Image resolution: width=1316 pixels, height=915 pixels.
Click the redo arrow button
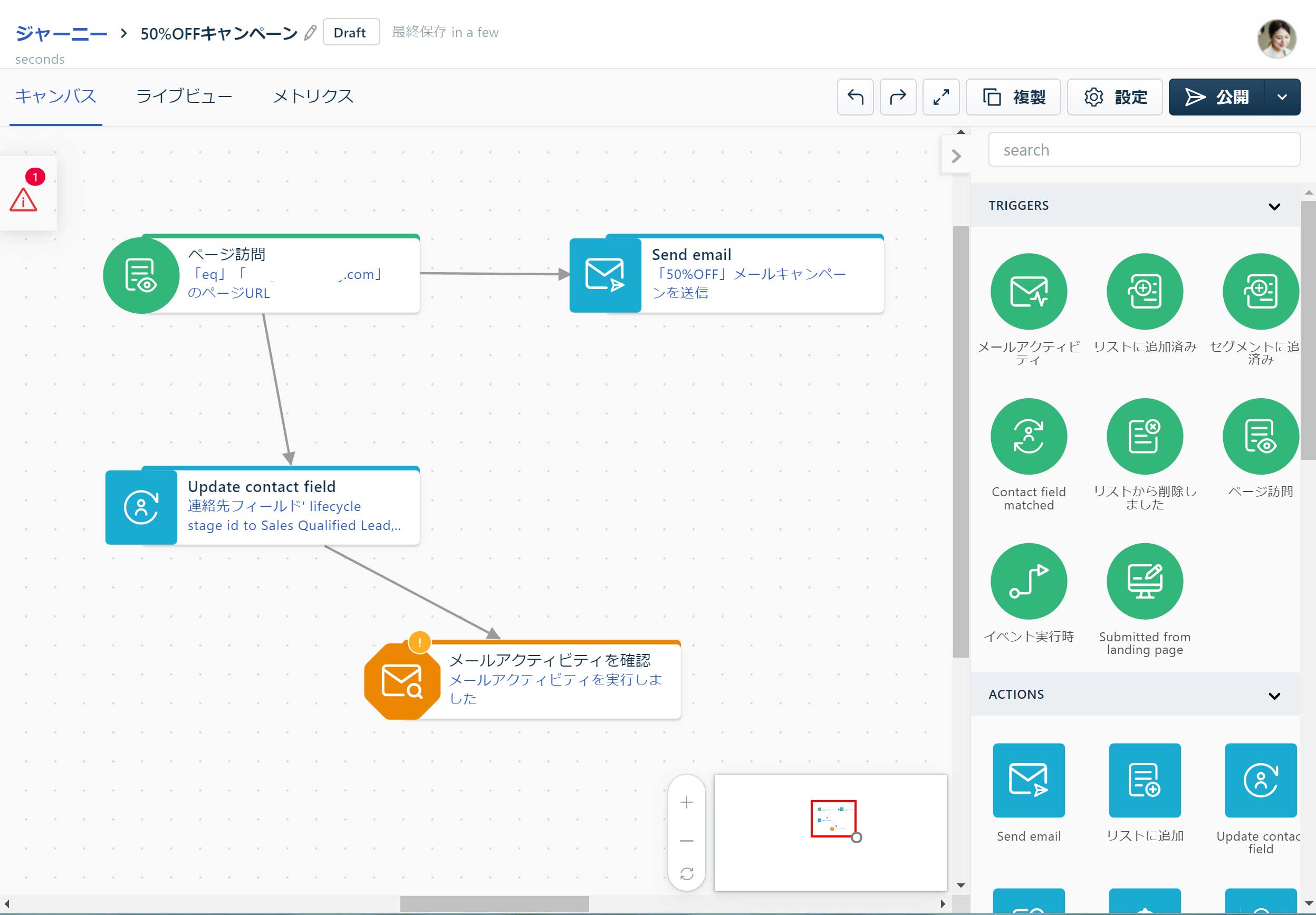tap(898, 96)
